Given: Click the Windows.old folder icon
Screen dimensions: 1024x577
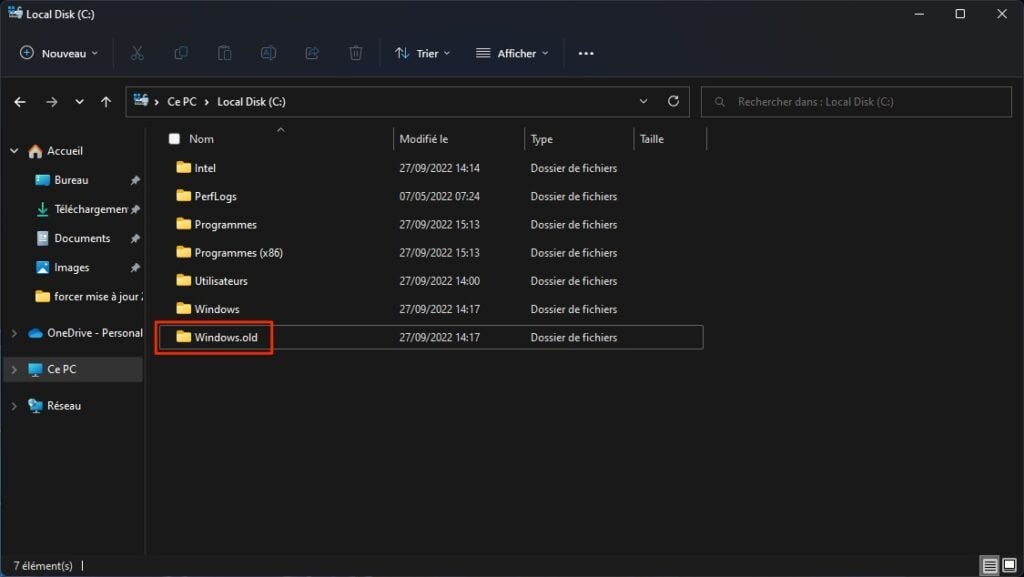Looking at the screenshot, I should pos(184,336).
